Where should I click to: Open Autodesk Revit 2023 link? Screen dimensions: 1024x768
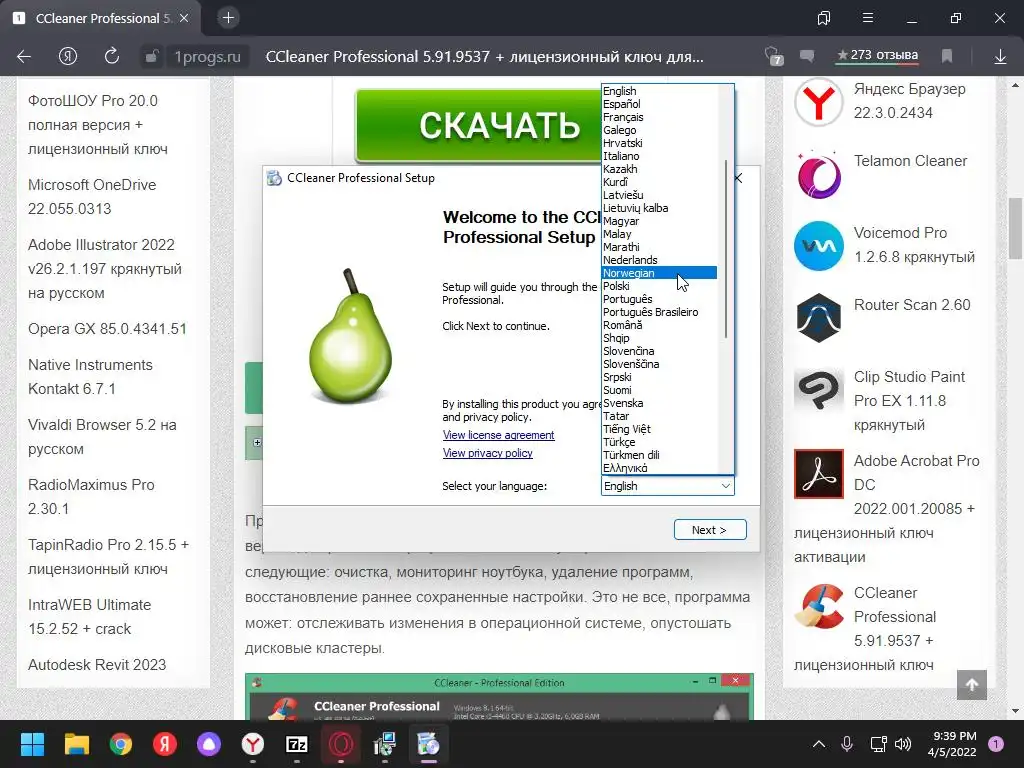click(x=97, y=665)
